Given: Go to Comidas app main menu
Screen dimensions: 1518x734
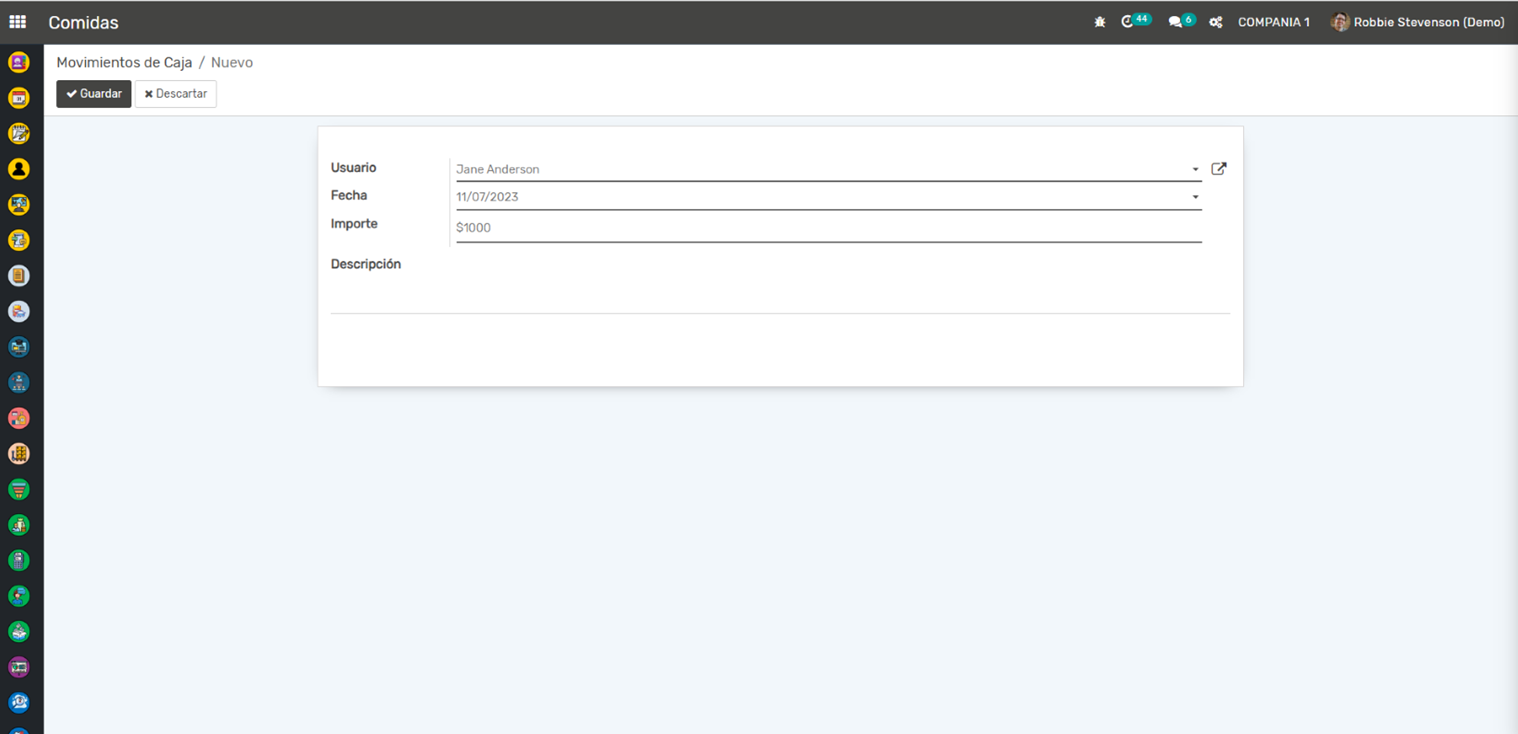Looking at the screenshot, I should click(83, 22).
